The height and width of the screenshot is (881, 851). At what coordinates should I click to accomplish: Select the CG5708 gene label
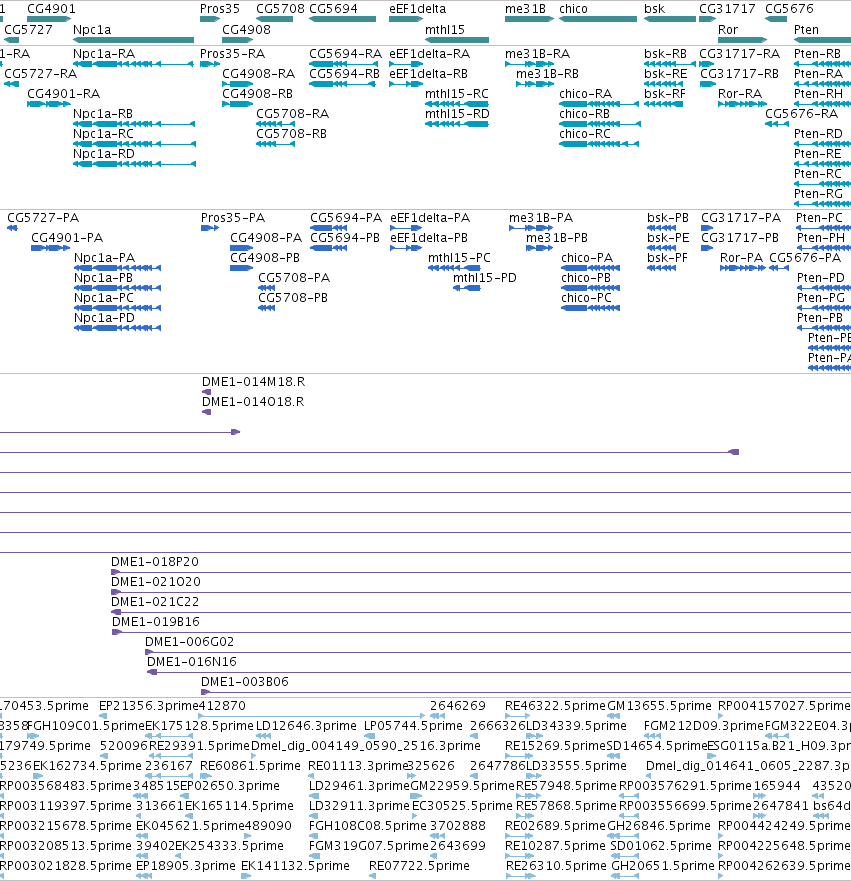click(x=280, y=9)
